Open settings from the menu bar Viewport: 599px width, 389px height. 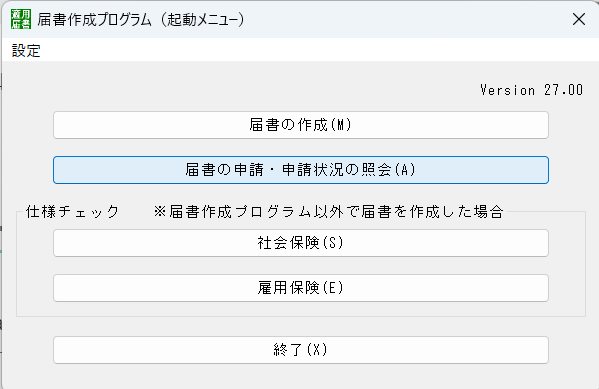pyautogui.click(x=26, y=50)
